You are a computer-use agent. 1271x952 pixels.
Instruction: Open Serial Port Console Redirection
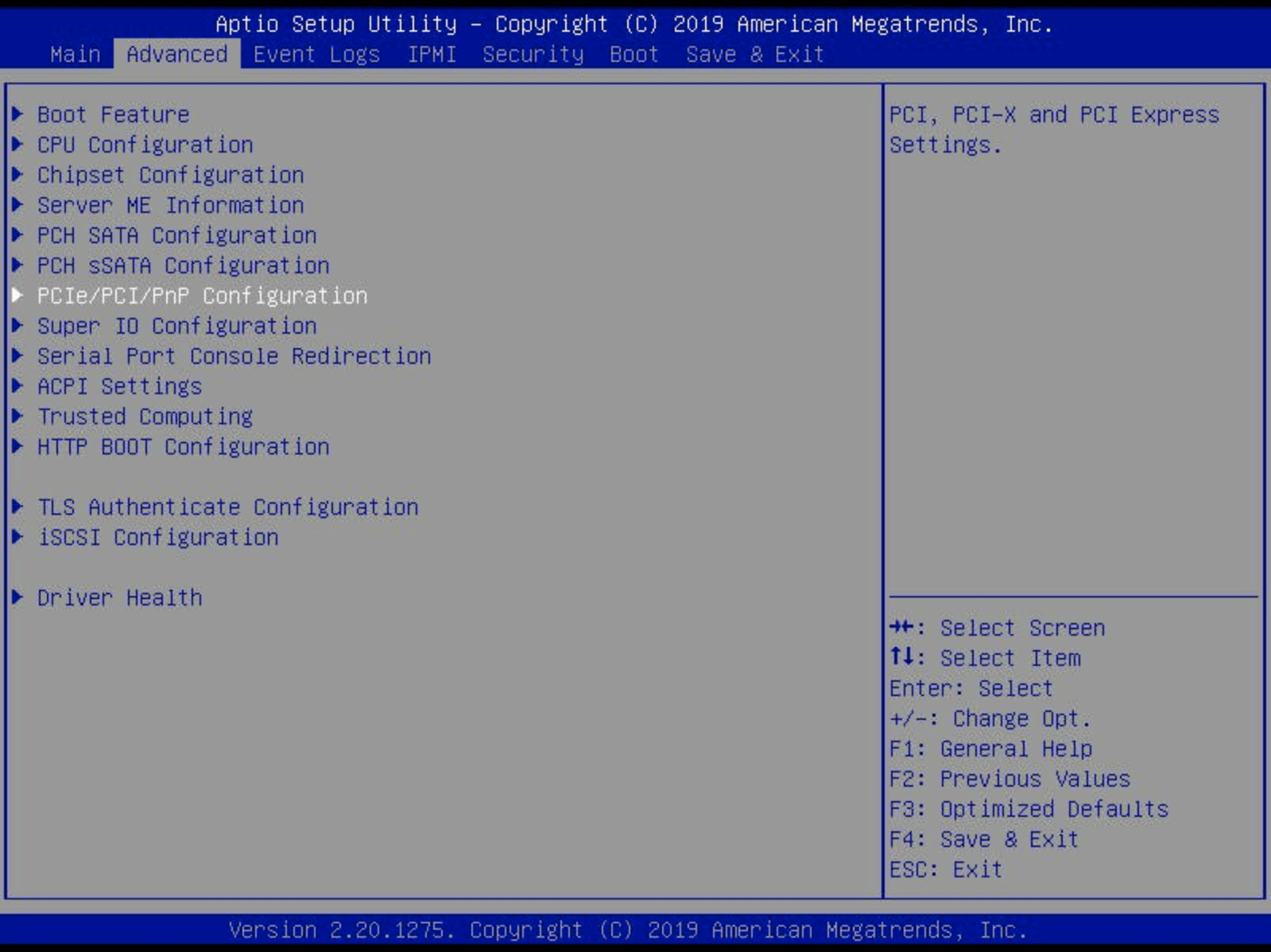[234, 356]
